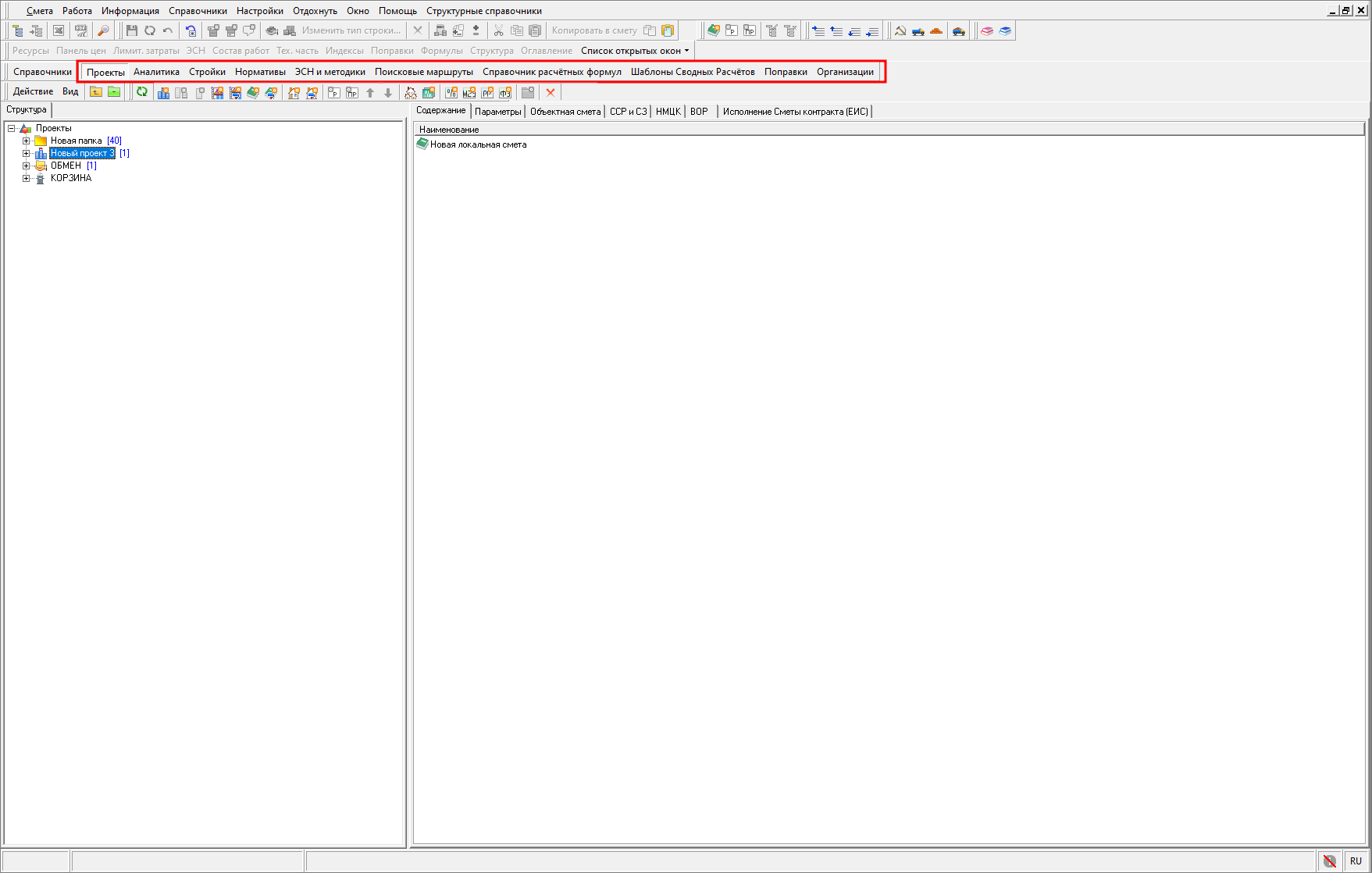The height and width of the screenshot is (873, 1372).
Task: Click the magnifying glass search icon
Action: pos(103,31)
